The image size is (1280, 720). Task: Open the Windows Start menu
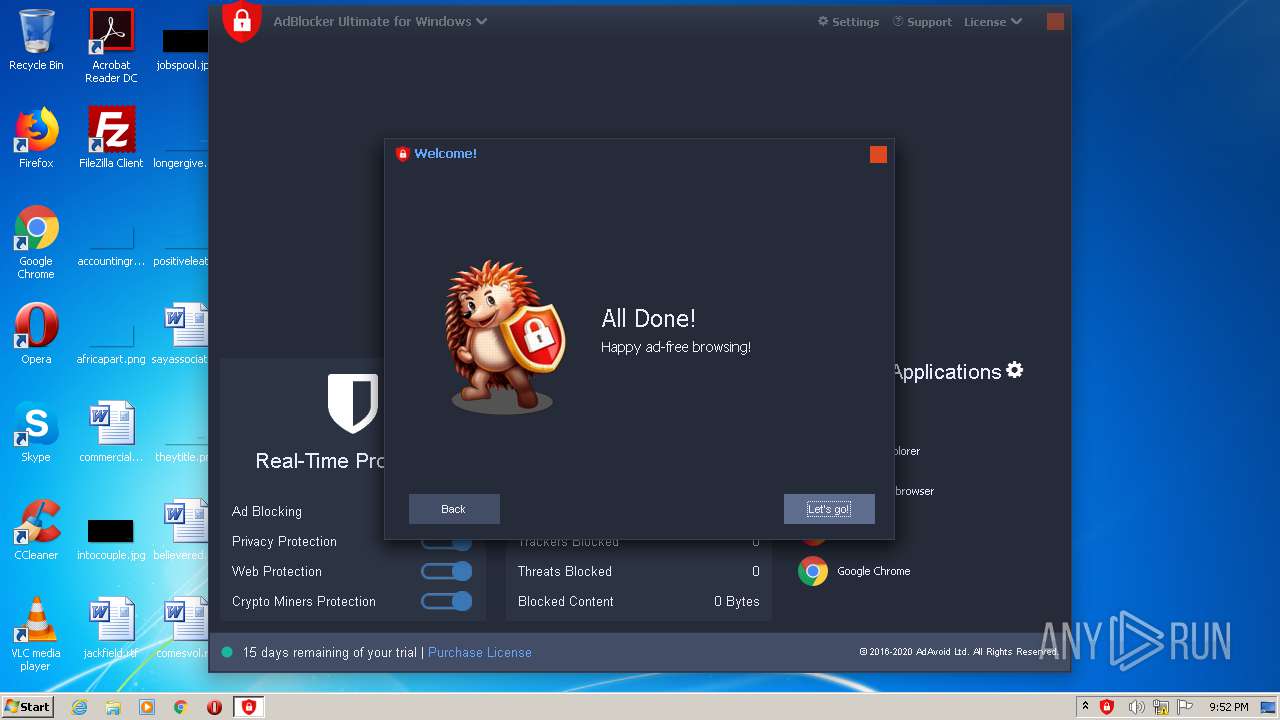coord(28,706)
